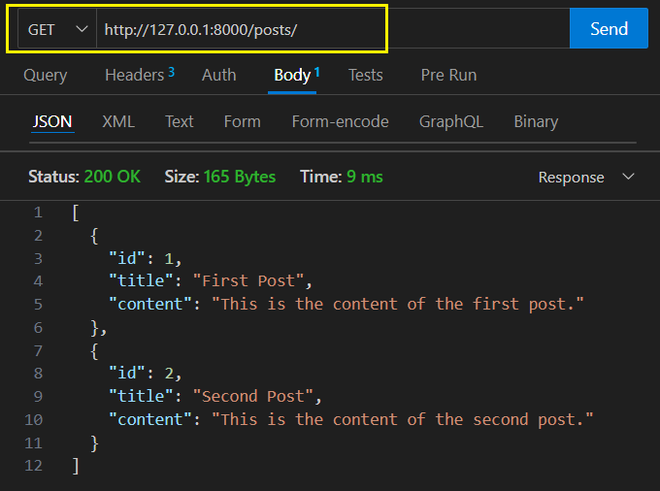Select JSON body type

pos(52,121)
